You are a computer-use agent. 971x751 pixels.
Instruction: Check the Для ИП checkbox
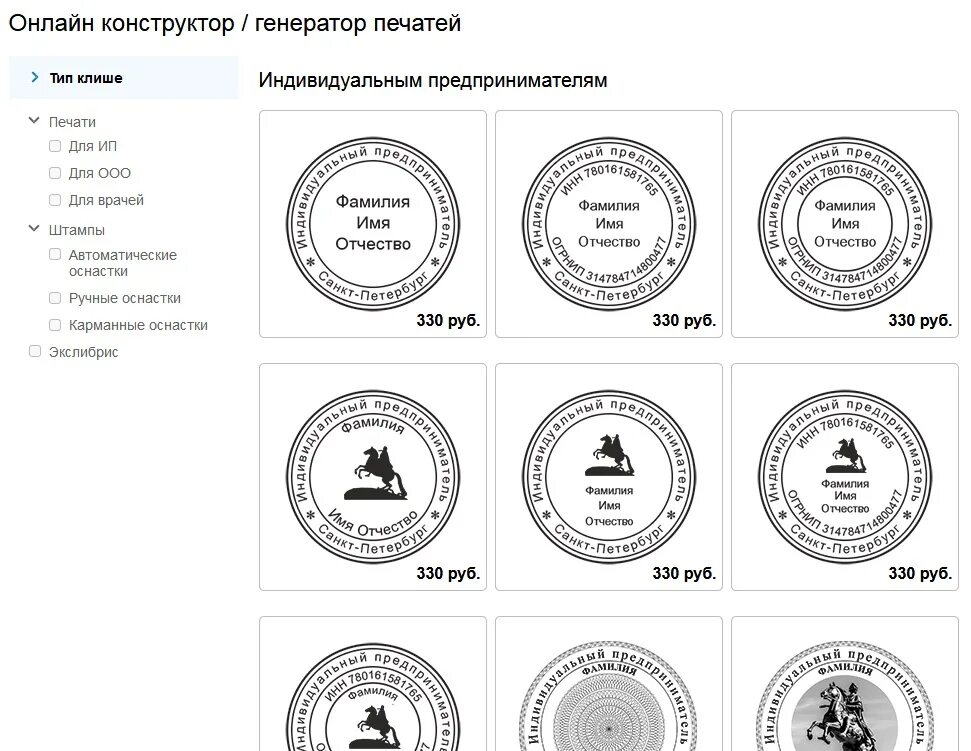pyautogui.click(x=55, y=146)
